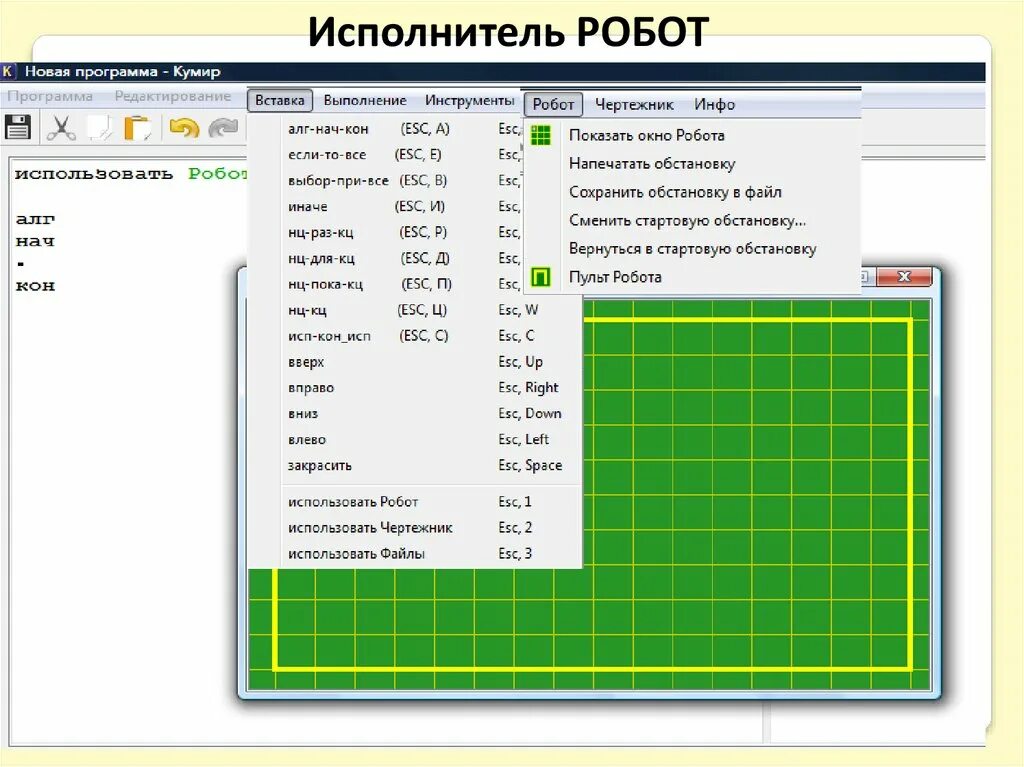
Task: Open the Инструменты menu
Action: [470, 101]
